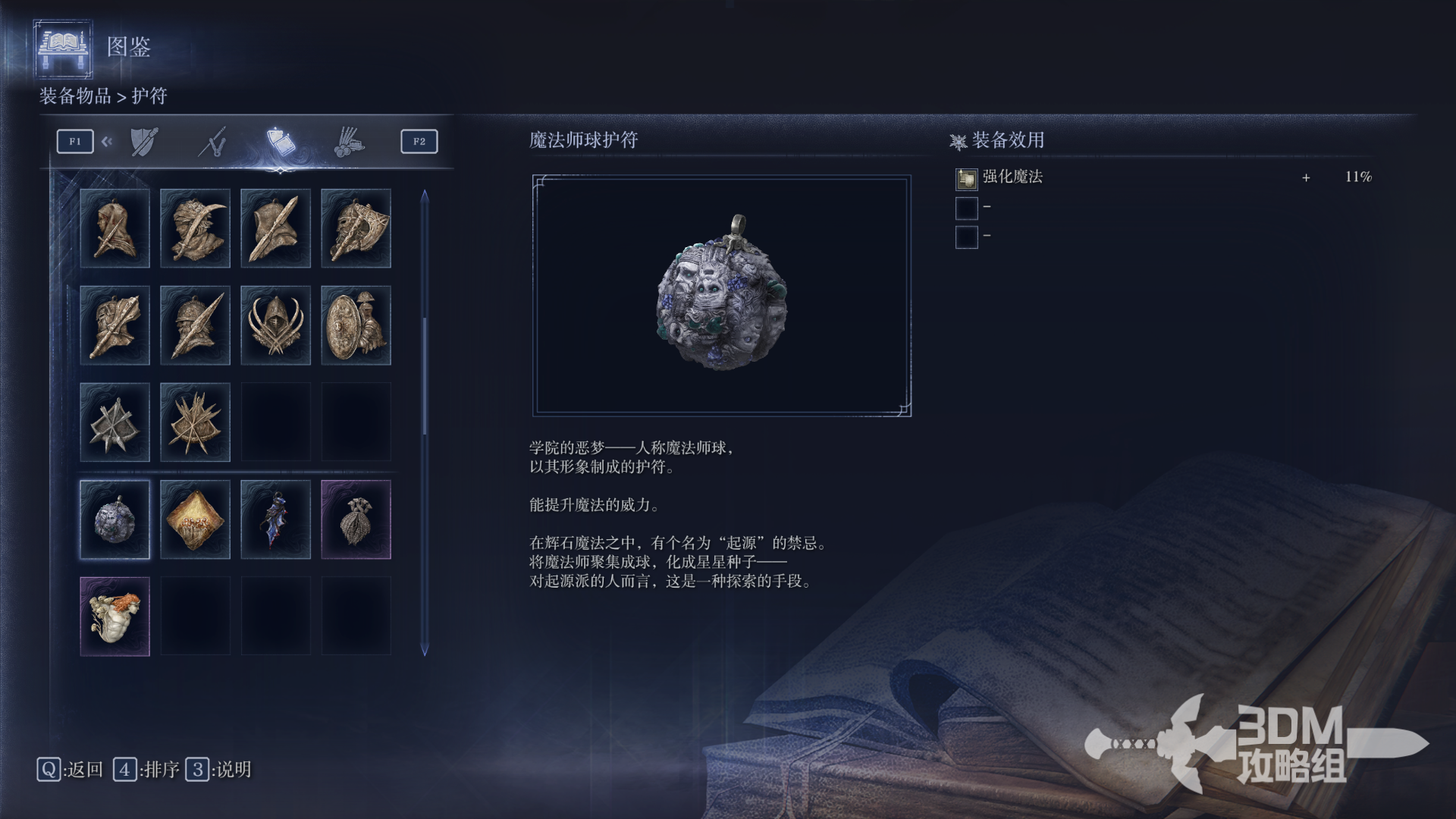Click the double chevron left arrow

(x=107, y=141)
